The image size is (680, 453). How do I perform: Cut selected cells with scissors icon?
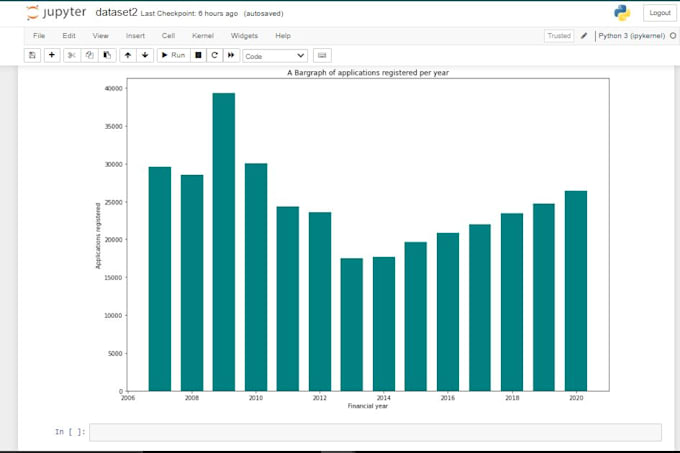(72, 55)
